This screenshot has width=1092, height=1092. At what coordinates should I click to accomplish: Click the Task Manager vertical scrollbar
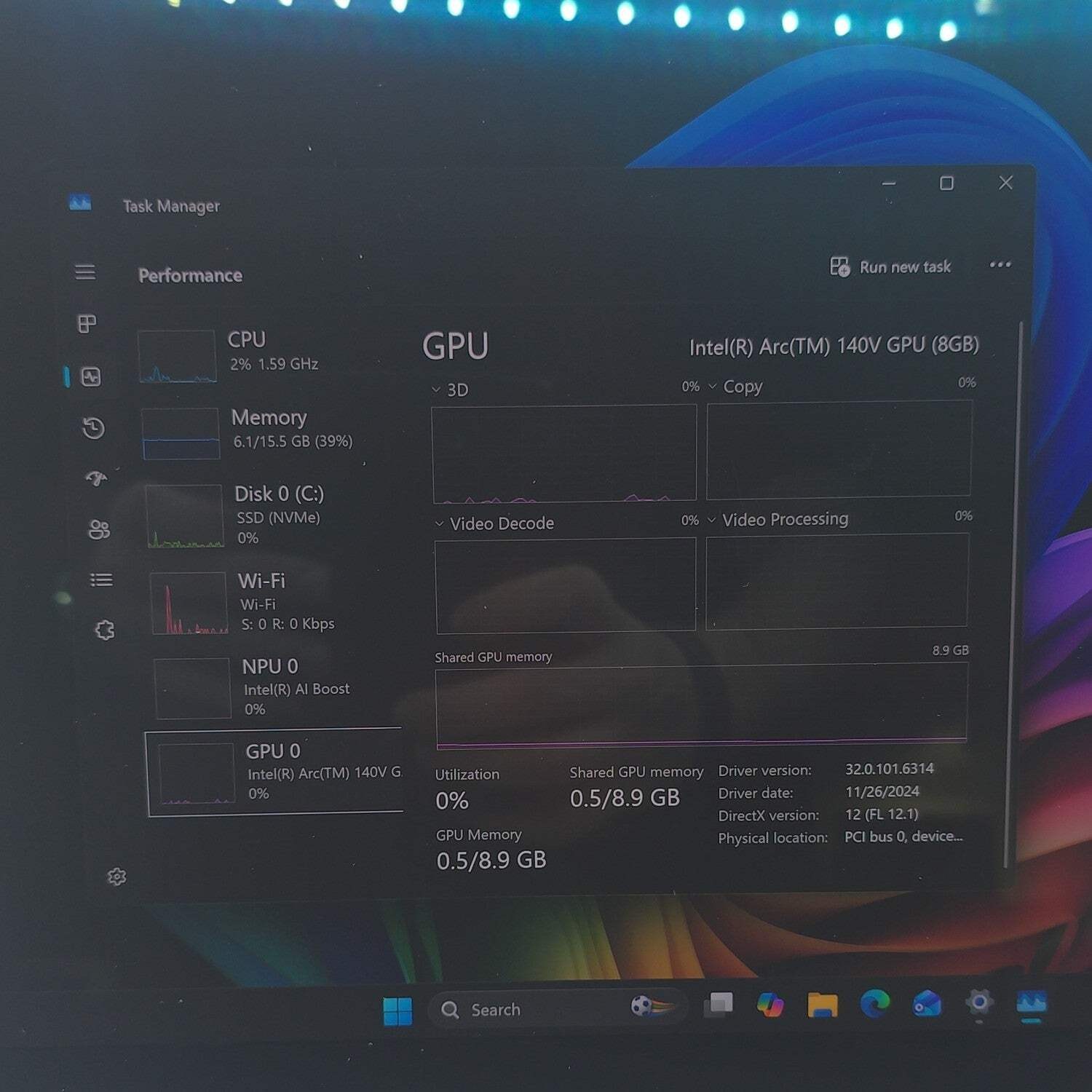[1013, 593]
